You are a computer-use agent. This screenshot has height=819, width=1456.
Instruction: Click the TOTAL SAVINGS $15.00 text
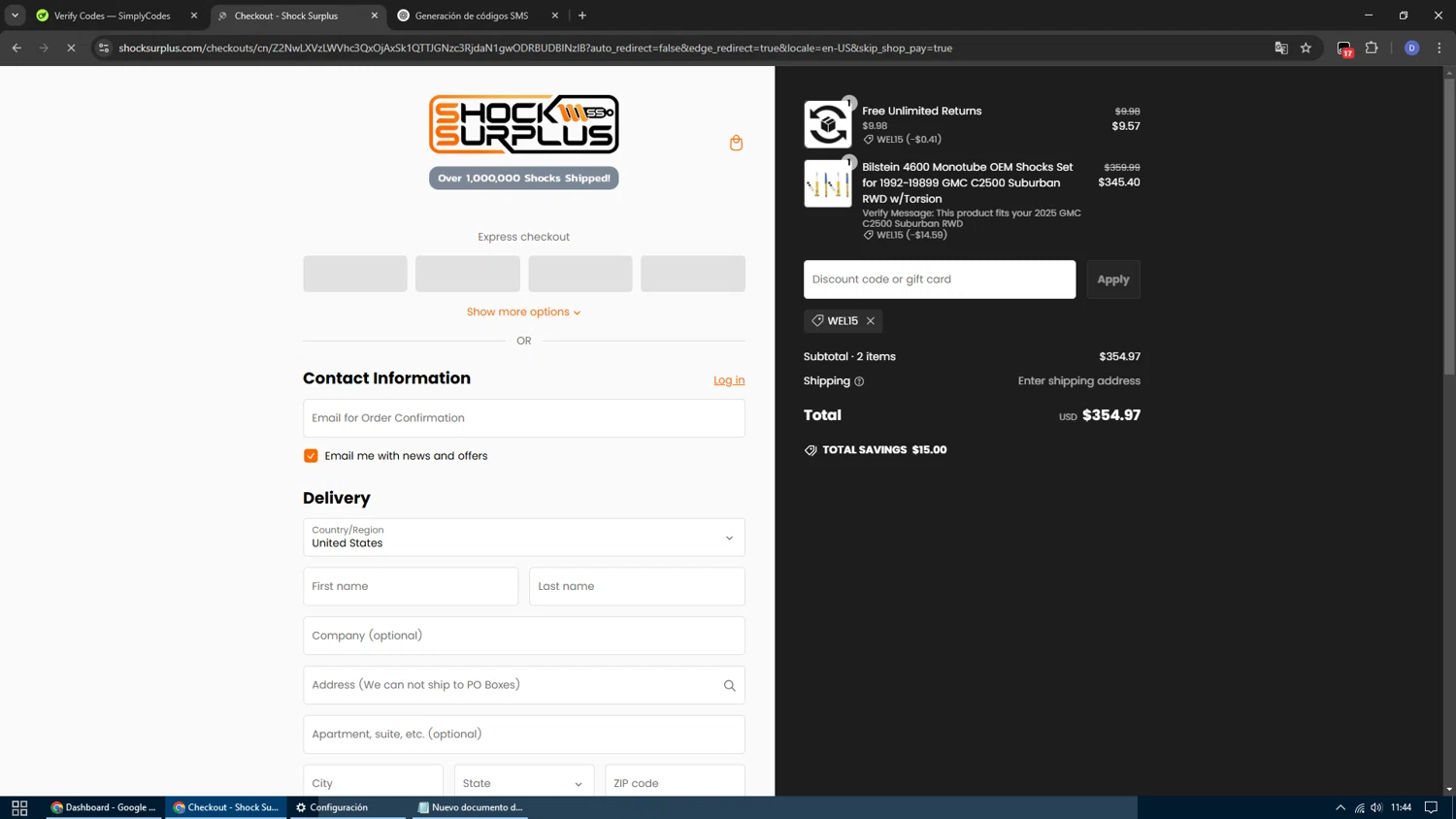pos(884,450)
